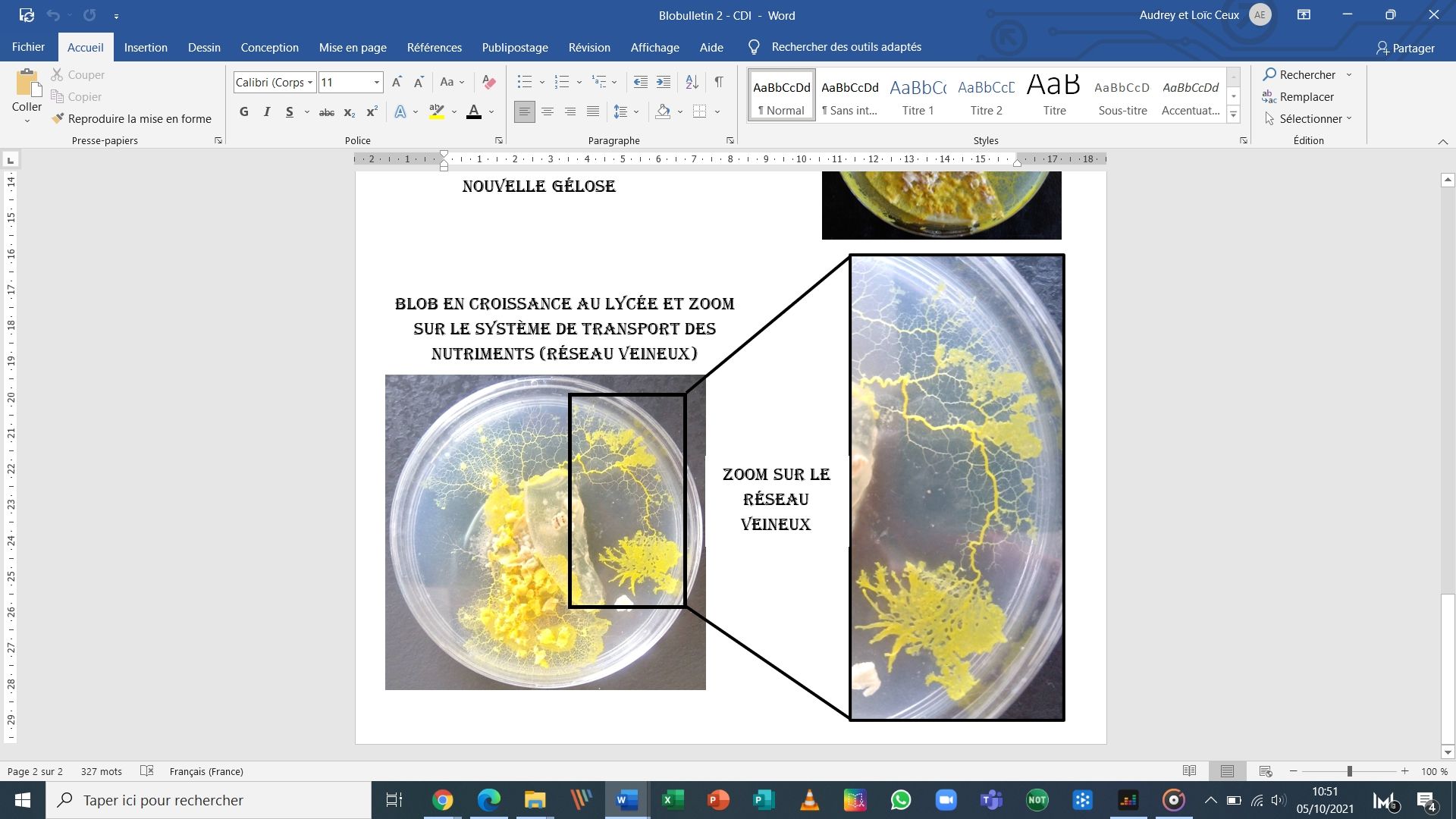Click the zoom slider handle
This screenshot has width=1456, height=819.
[x=1350, y=771]
